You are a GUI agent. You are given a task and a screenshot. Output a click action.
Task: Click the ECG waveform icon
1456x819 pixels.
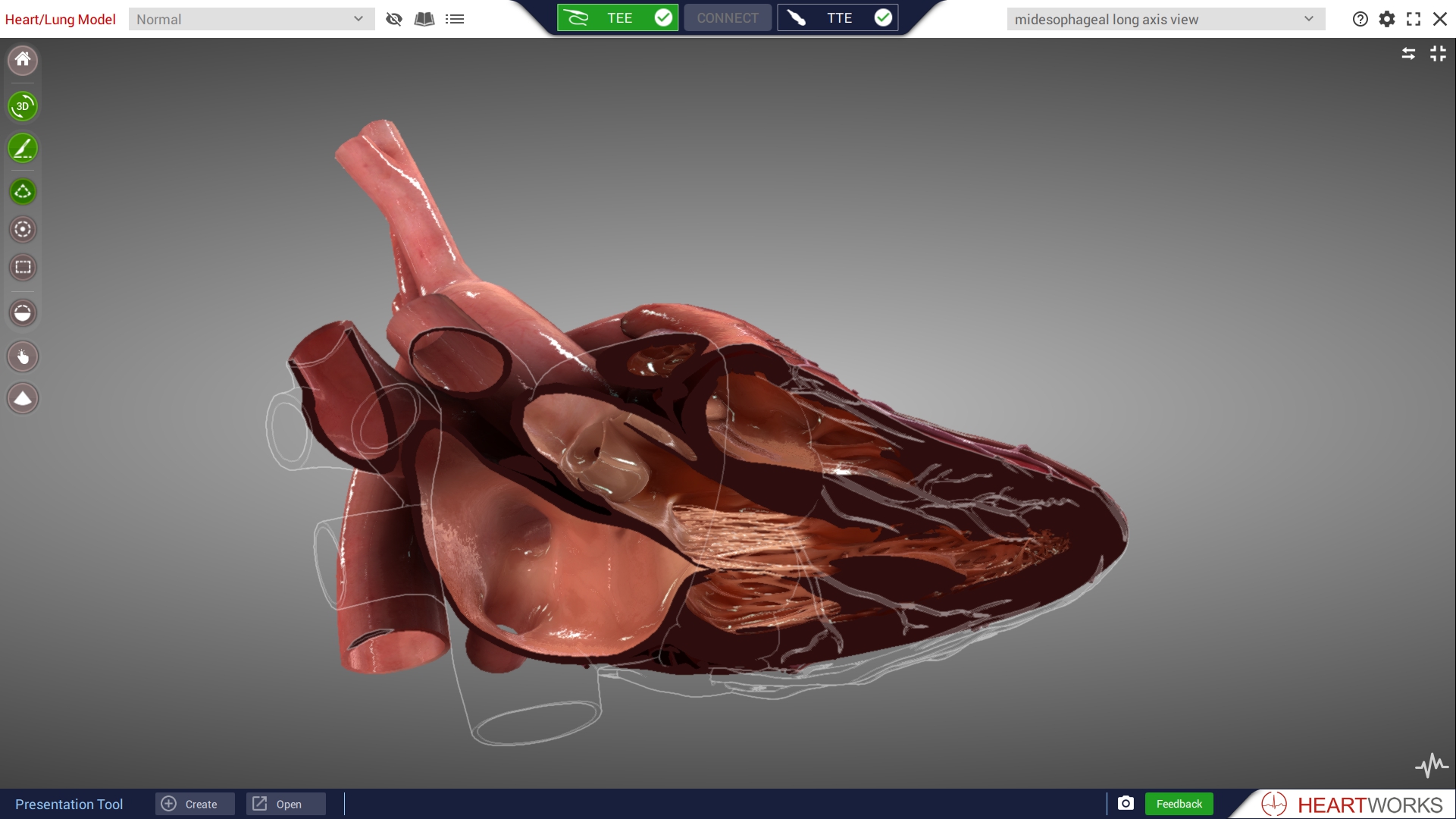pos(1432,765)
